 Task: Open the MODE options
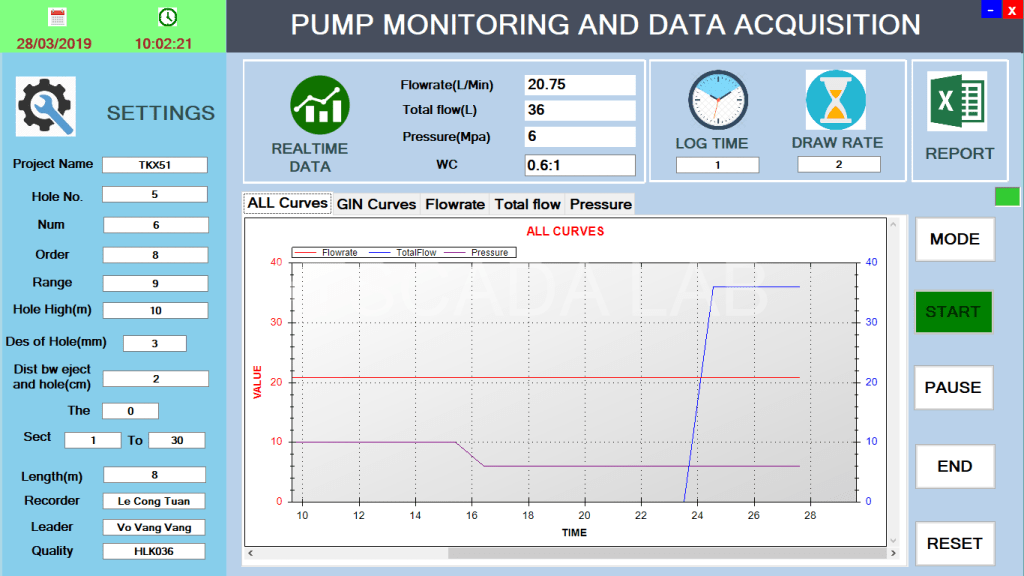tap(954, 240)
